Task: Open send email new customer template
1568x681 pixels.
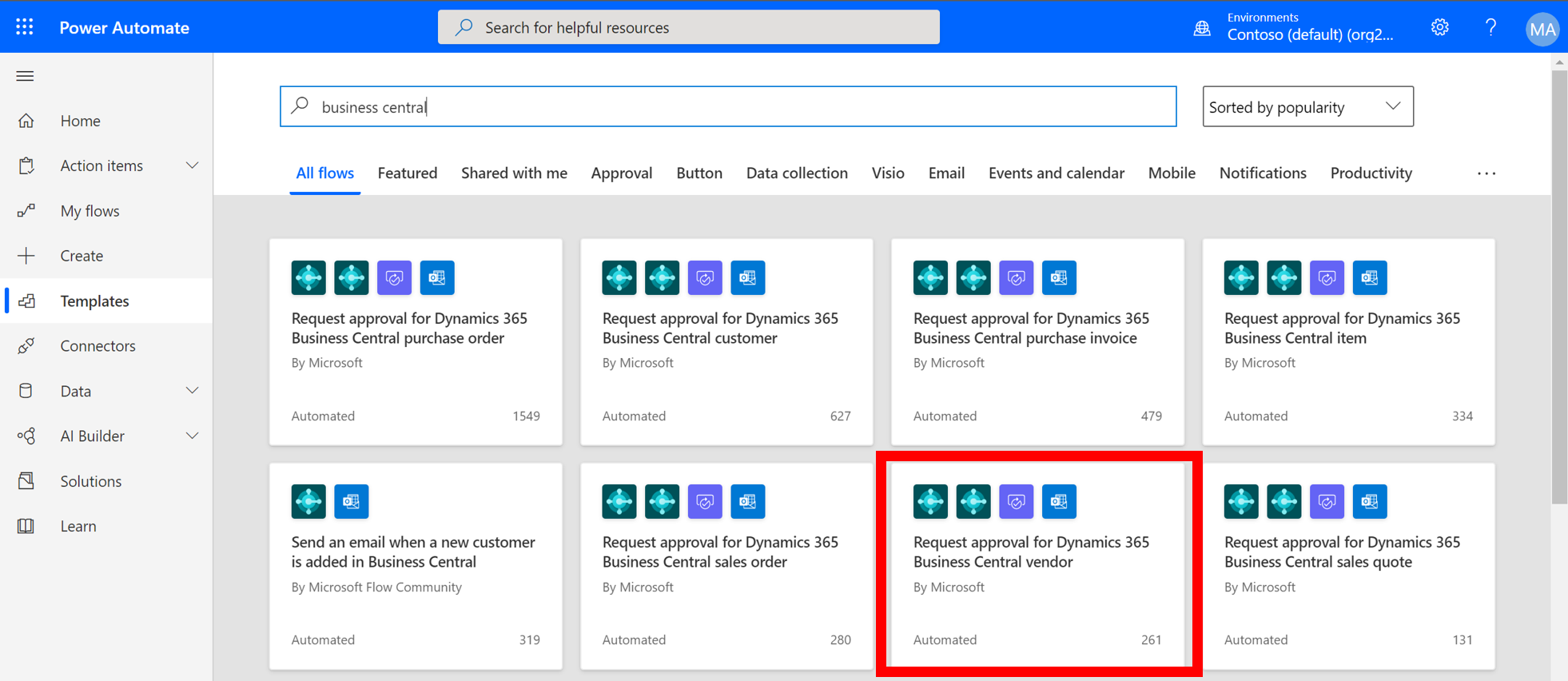Action: coord(416,566)
